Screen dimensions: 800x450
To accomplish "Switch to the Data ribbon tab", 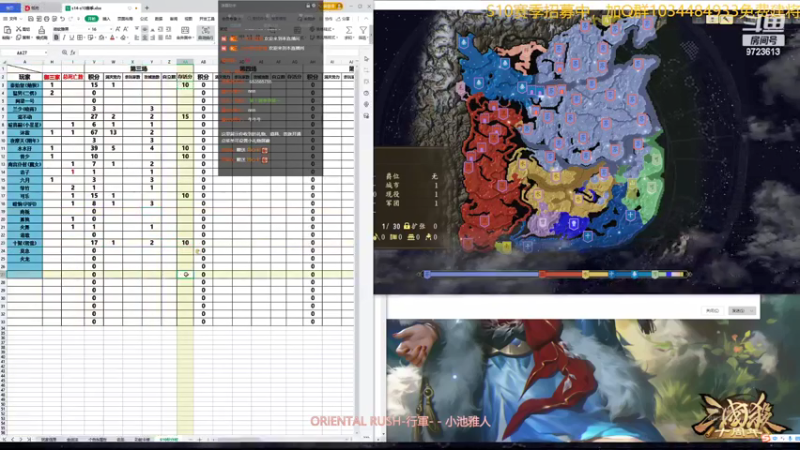I will [x=159, y=19].
